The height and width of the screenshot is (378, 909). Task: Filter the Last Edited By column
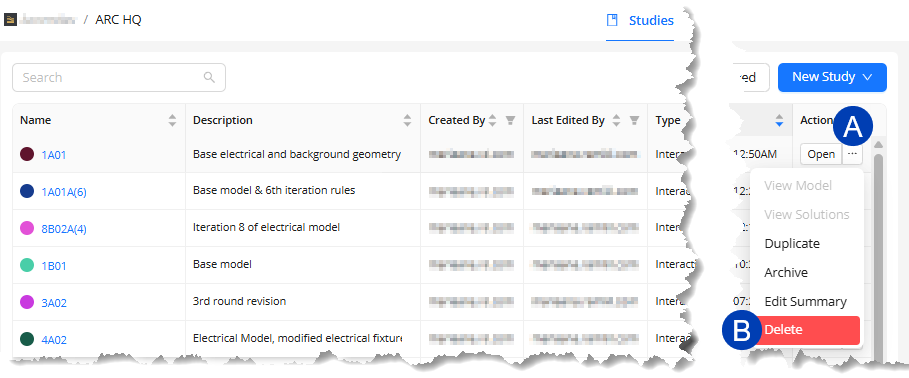[635, 121]
